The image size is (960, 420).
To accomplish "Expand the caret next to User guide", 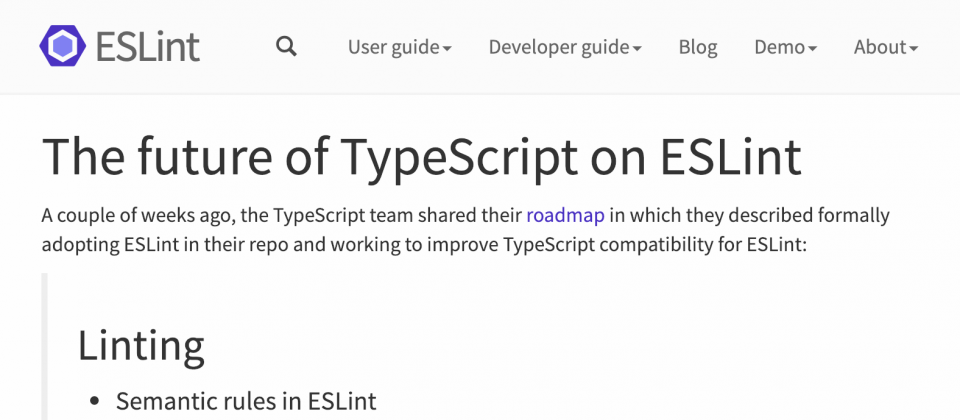I will 447,49.
